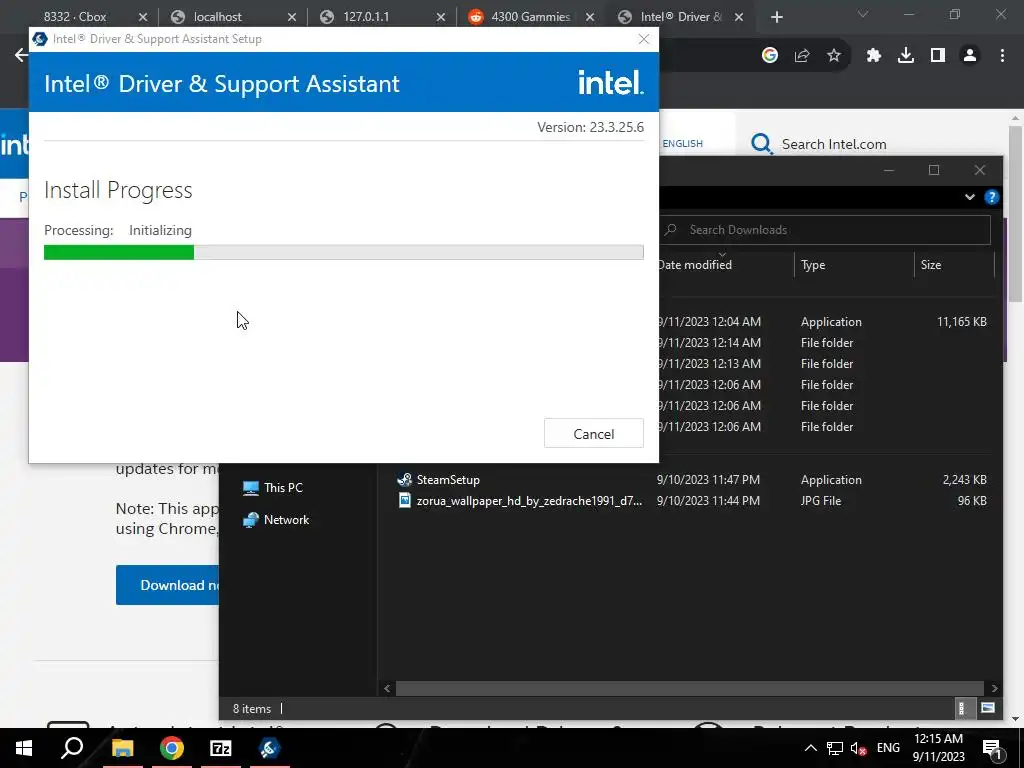
Task: Open Chrome extensions puzzle icon
Action: (x=874, y=56)
